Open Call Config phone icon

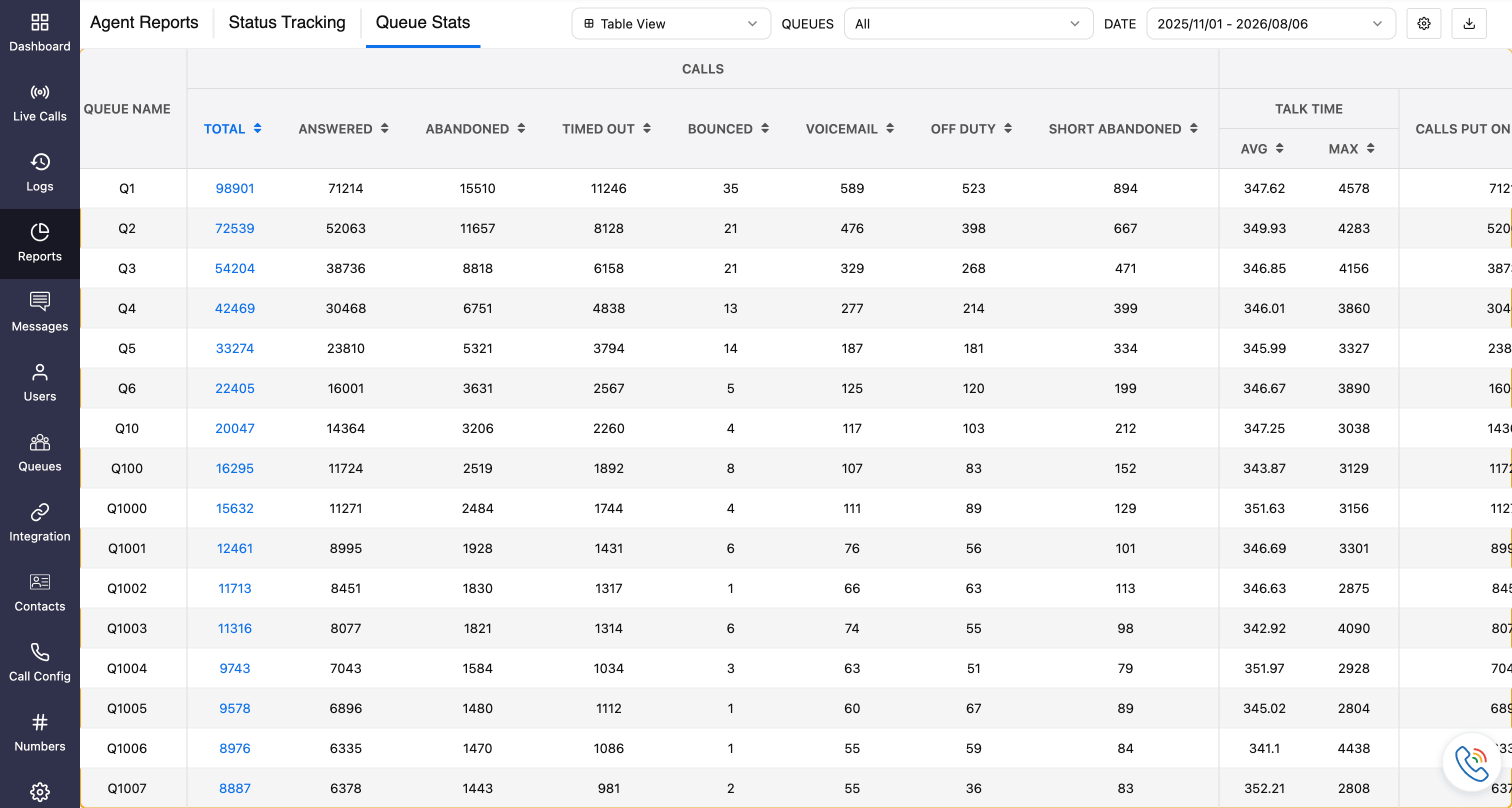coord(39,652)
